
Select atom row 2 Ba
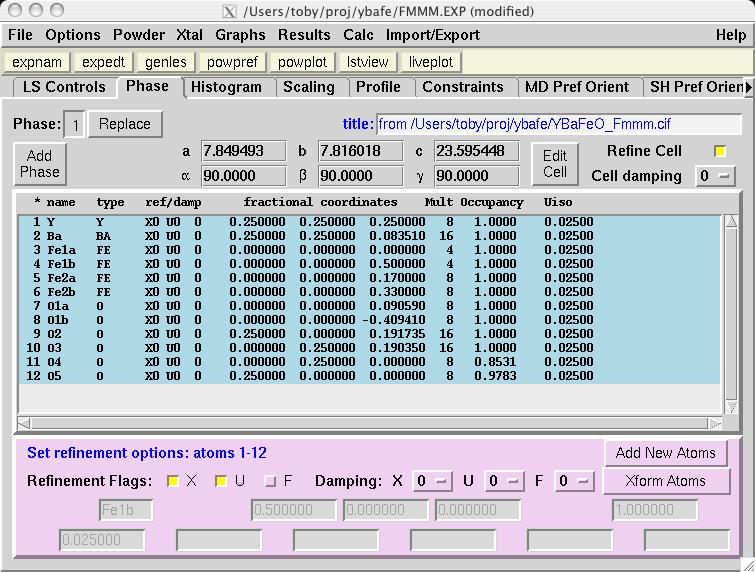[x=369, y=236]
